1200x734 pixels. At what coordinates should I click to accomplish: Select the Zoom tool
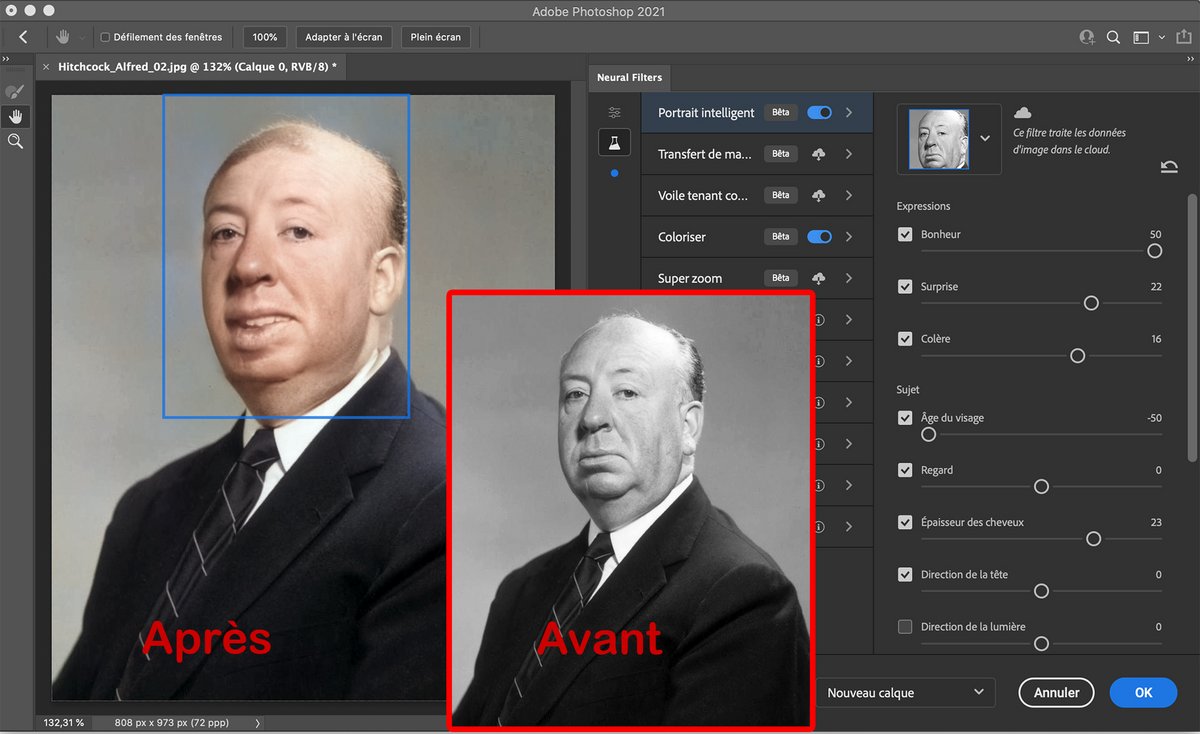click(15, 141)
